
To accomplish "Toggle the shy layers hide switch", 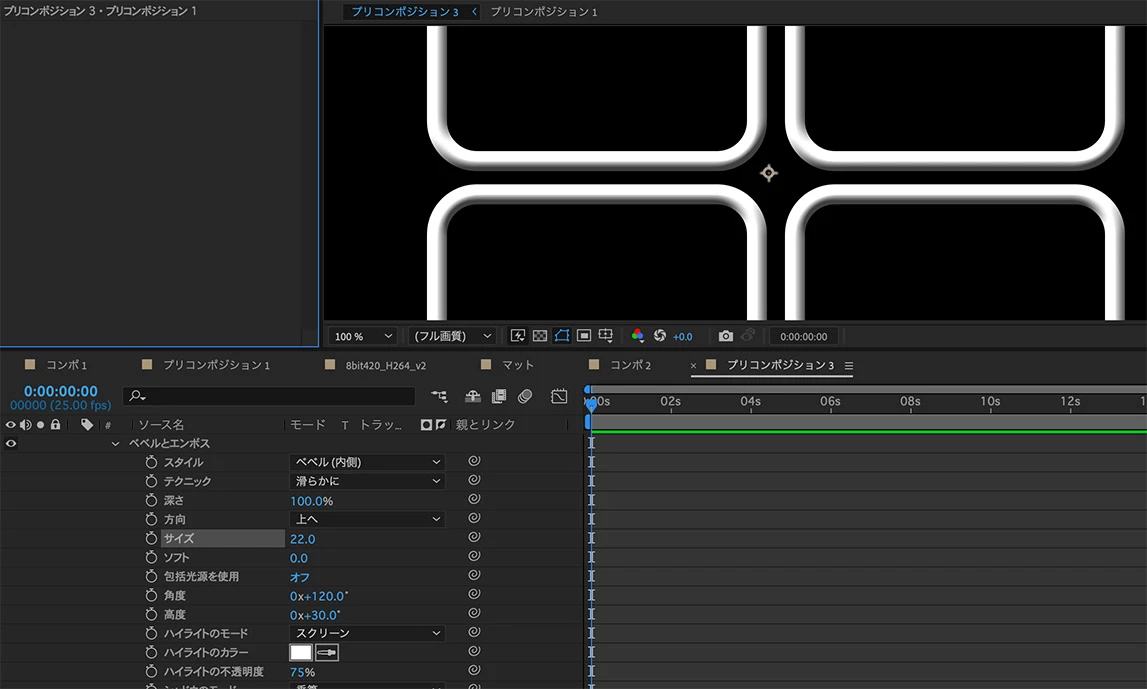I will point(473,396).
